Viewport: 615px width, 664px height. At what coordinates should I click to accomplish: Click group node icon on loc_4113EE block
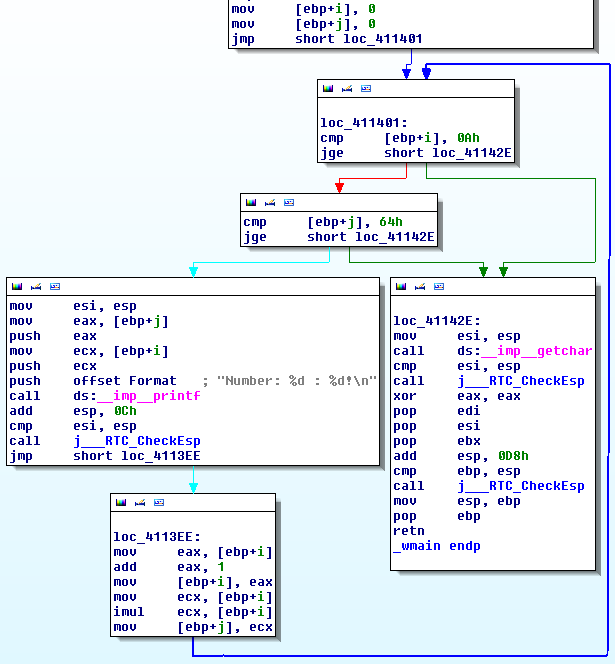pos(159,502)
